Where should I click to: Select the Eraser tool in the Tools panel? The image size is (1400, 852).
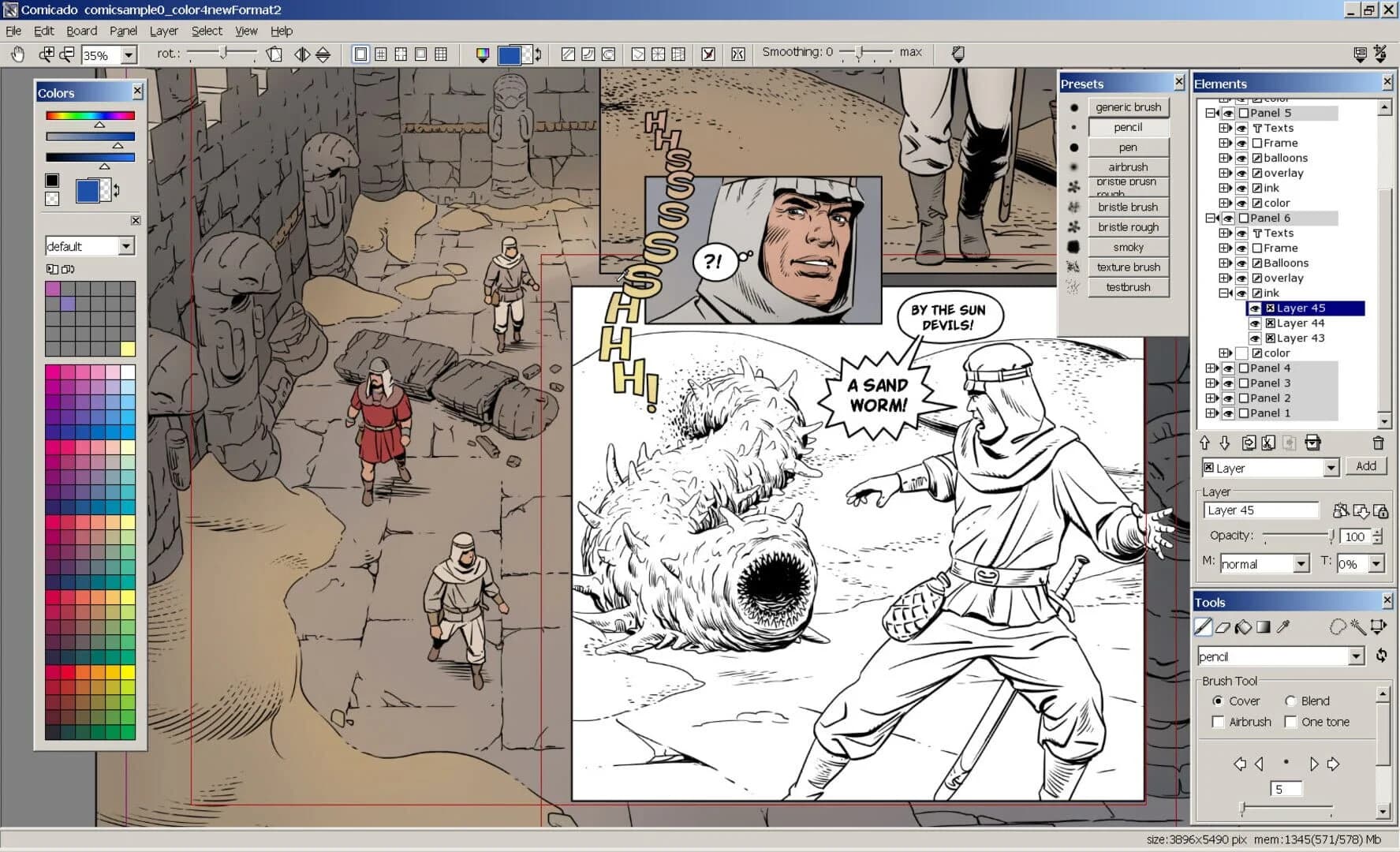[1222, 626]
